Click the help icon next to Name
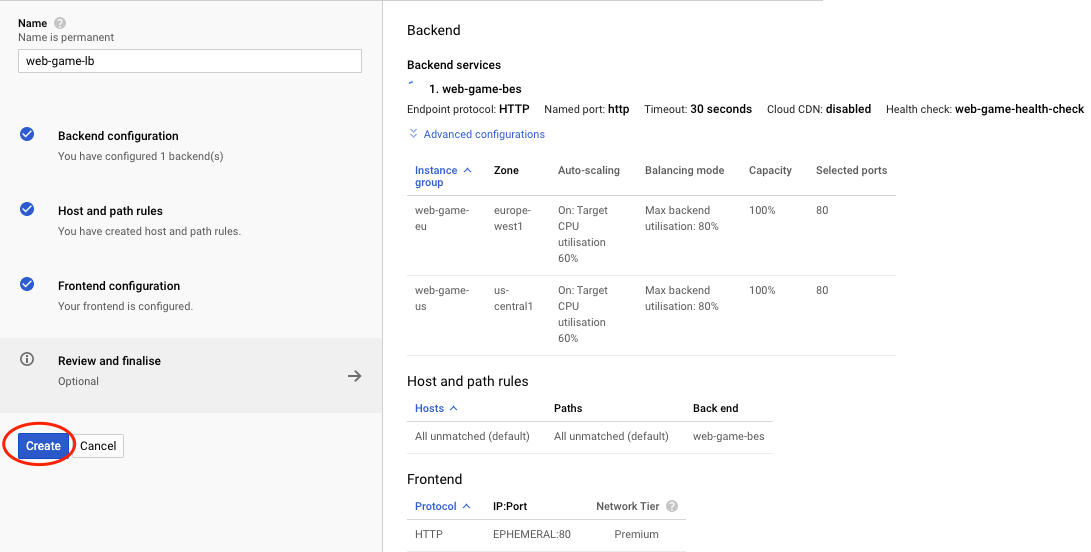This screenshot has width=1091, height=552. tap(60, 23)
